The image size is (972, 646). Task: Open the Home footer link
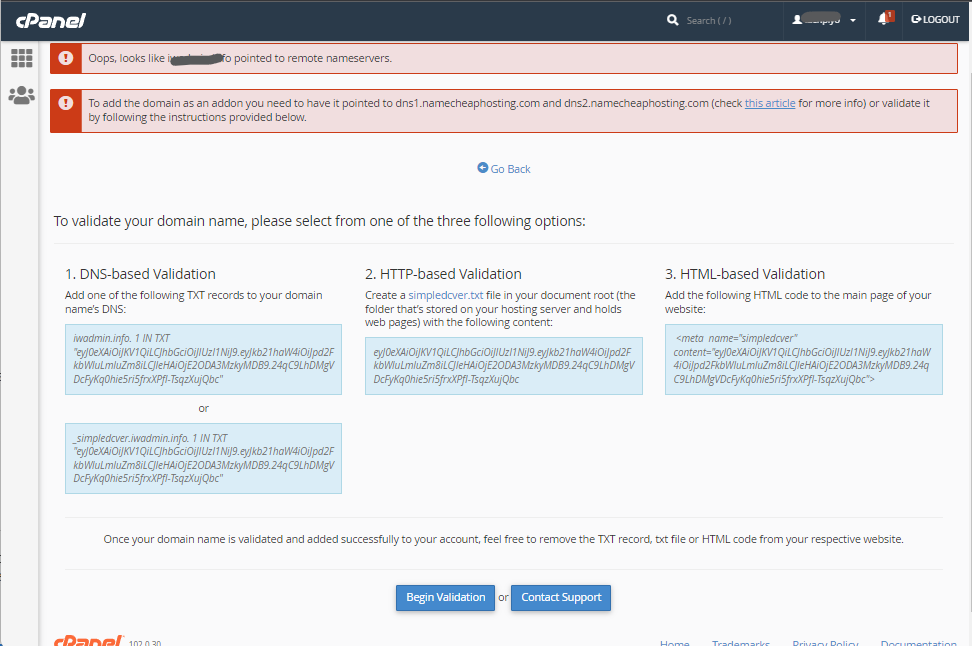point(674,642)
